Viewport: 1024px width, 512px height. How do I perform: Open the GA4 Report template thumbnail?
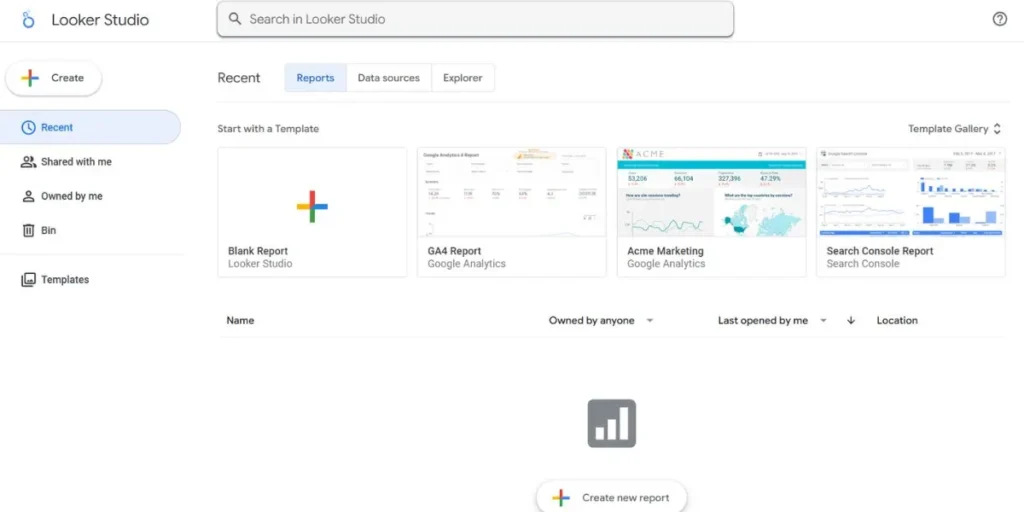coord(511,192)
